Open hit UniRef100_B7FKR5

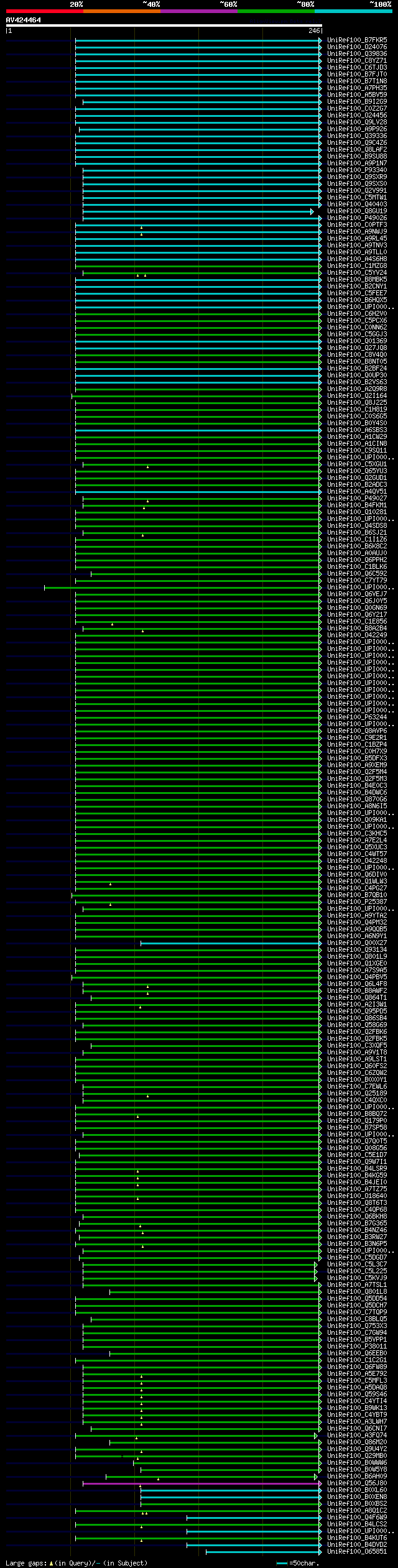[x=357, y=40]
